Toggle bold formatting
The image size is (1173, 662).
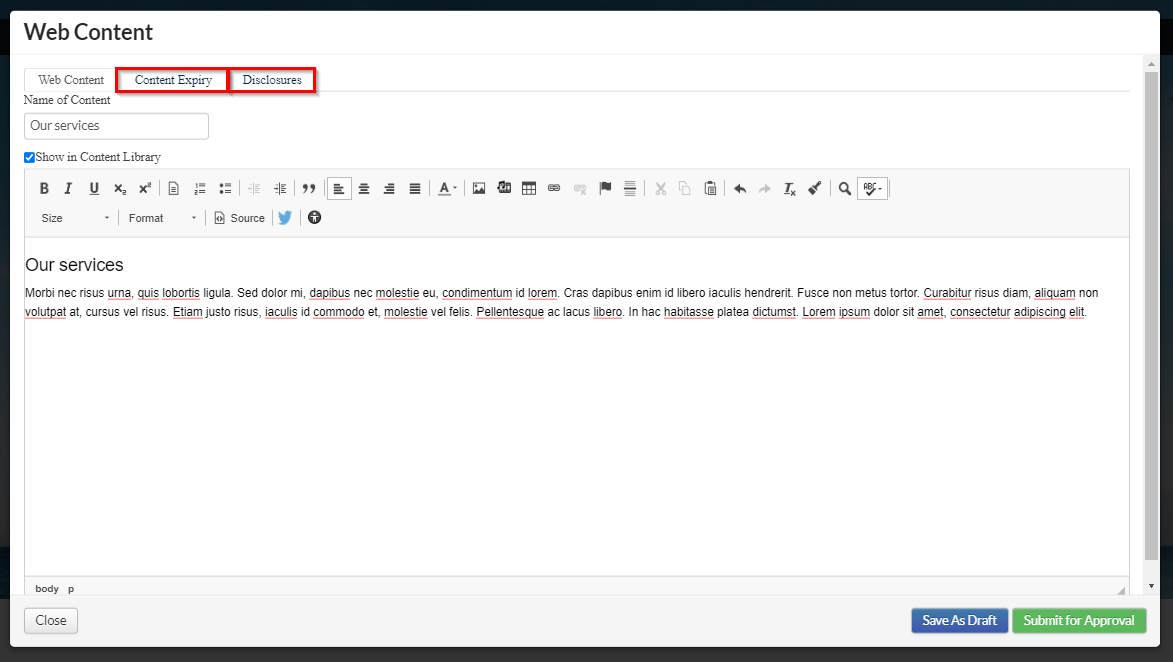click(44, 189)
